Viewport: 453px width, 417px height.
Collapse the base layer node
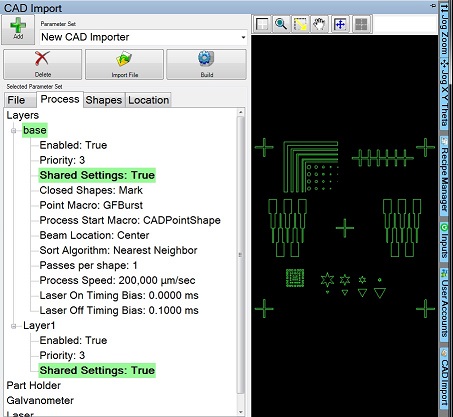(x=14, y=130)
